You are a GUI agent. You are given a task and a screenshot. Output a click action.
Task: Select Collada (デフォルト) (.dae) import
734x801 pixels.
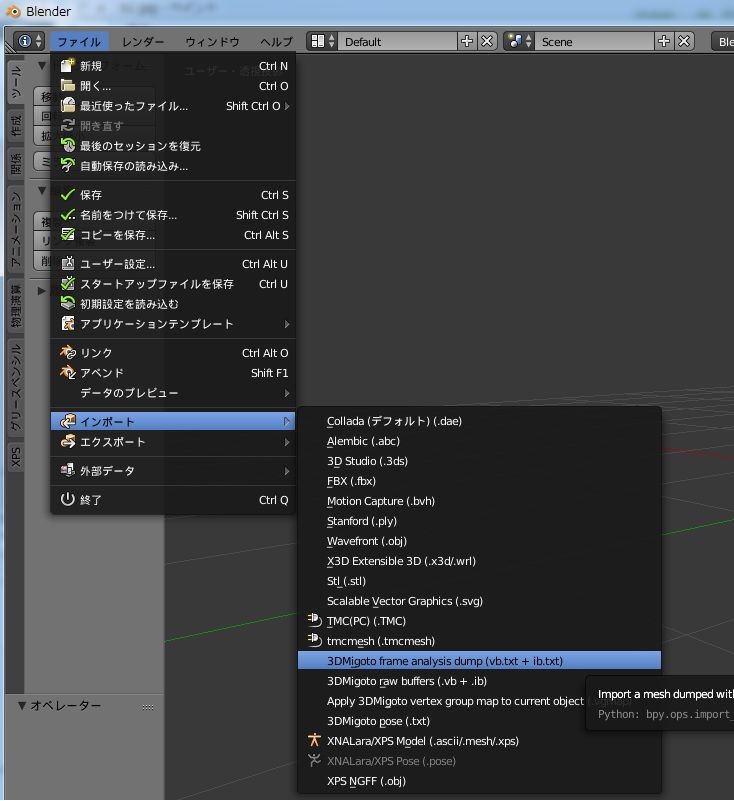click(x=479, y=421)
